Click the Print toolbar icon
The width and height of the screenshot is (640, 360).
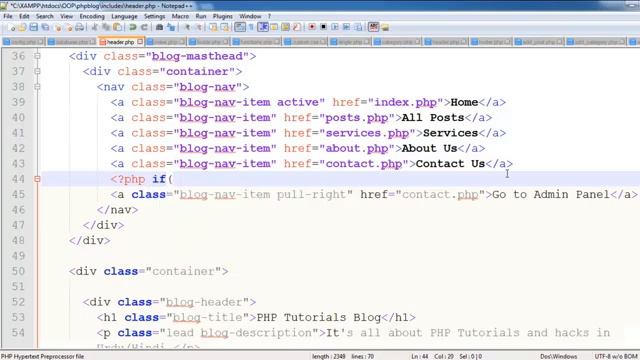coord(80,27)
